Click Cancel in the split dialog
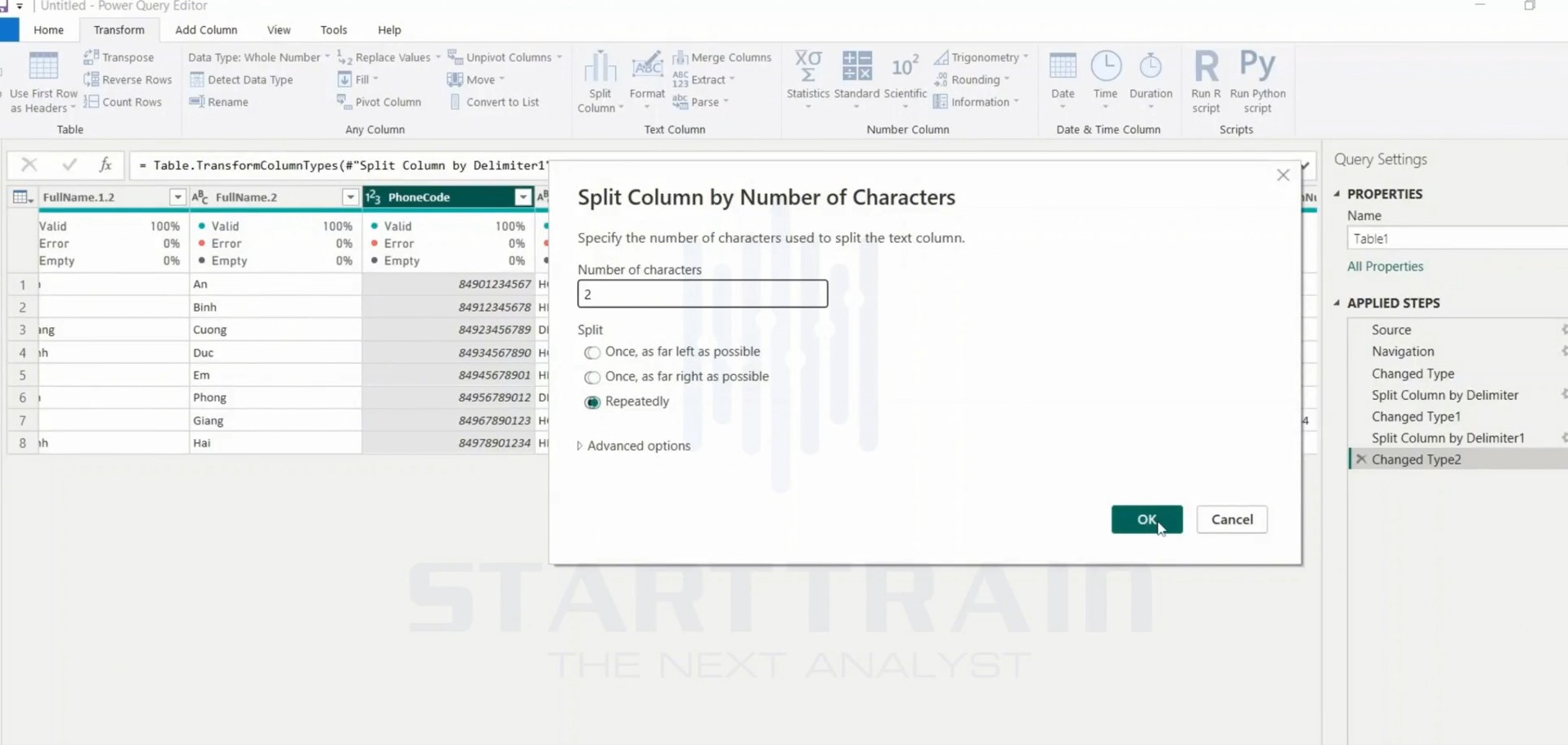This screenshot has height=745, width=1568. point(1231,519)
